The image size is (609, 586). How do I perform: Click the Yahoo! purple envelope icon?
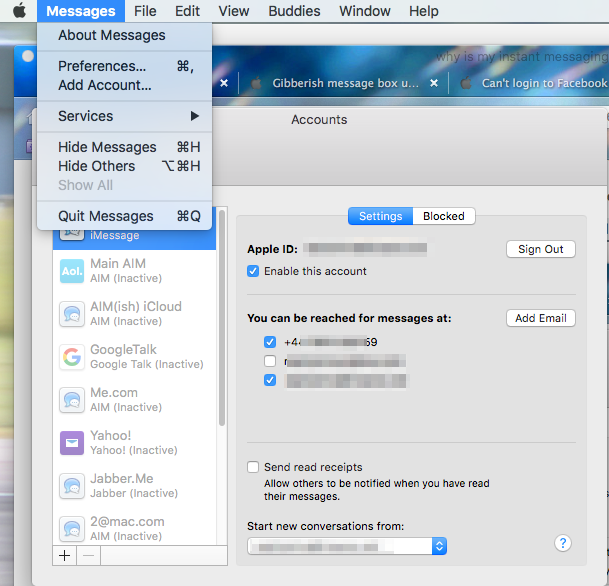[x=72, y=443]
